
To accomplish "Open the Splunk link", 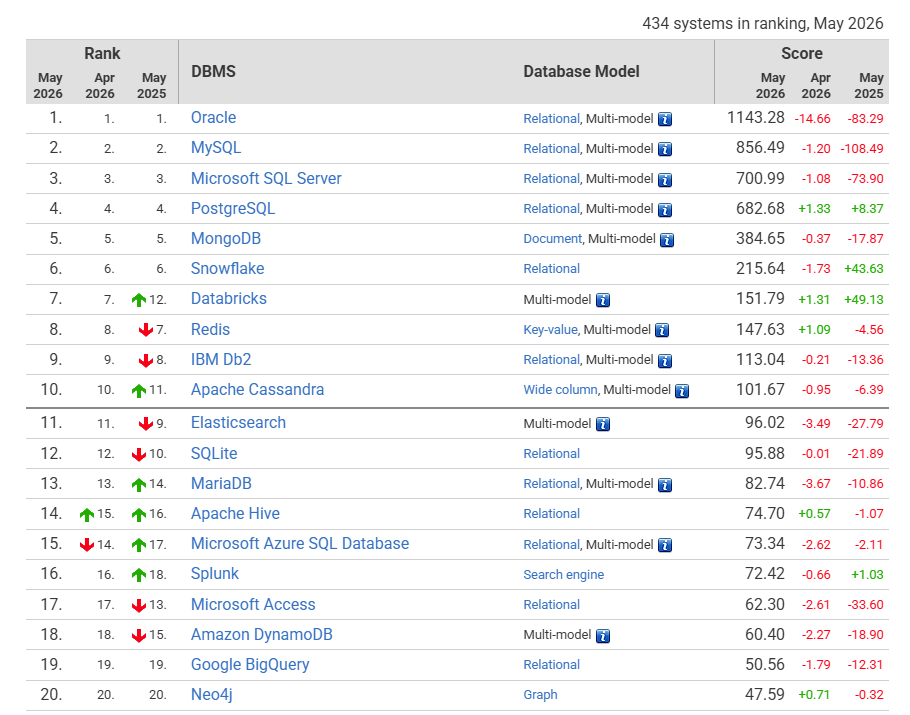I will [x=215, y=574].
